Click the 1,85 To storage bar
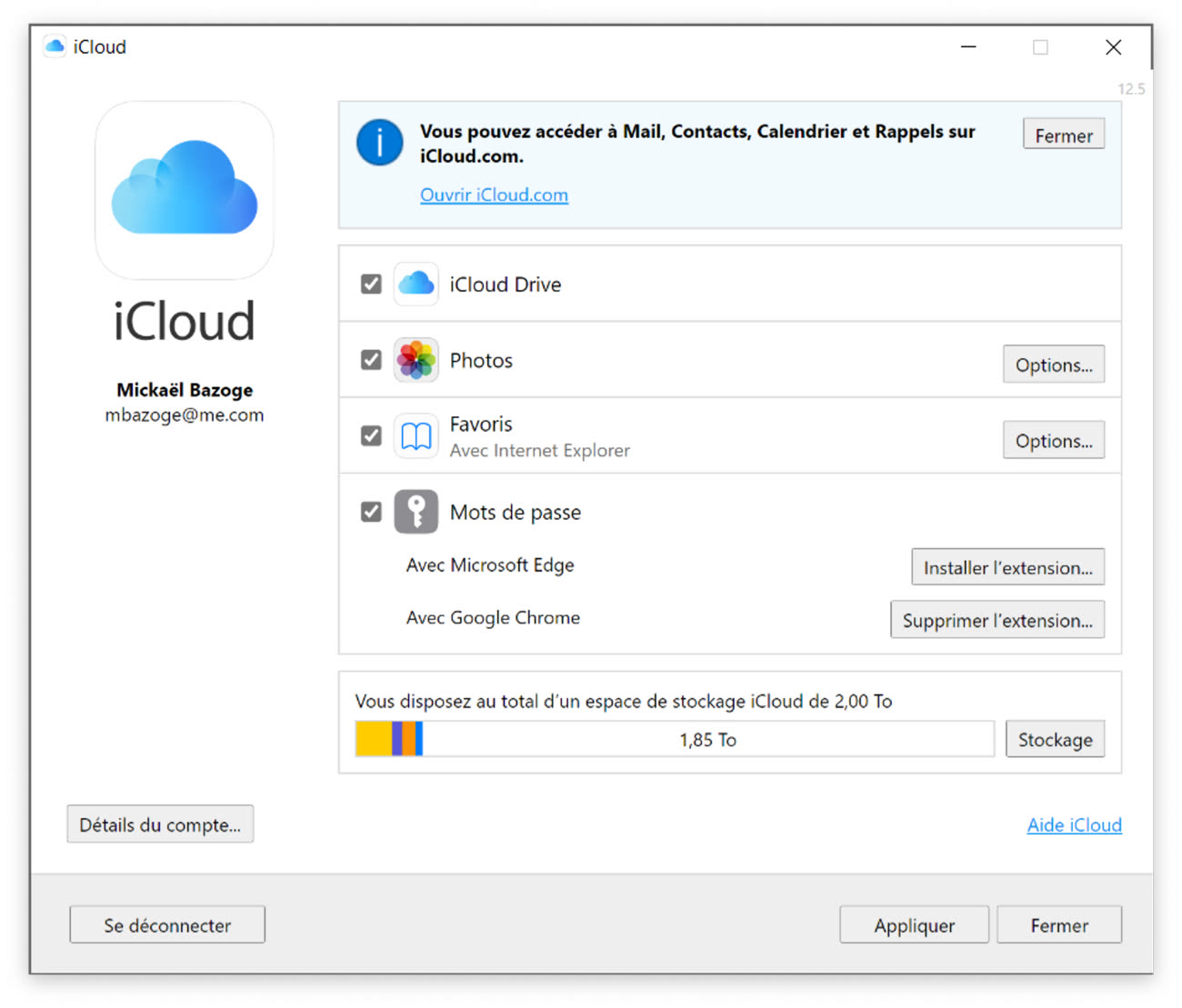Screen dimensions: 1182x1008 click(675, 739)
